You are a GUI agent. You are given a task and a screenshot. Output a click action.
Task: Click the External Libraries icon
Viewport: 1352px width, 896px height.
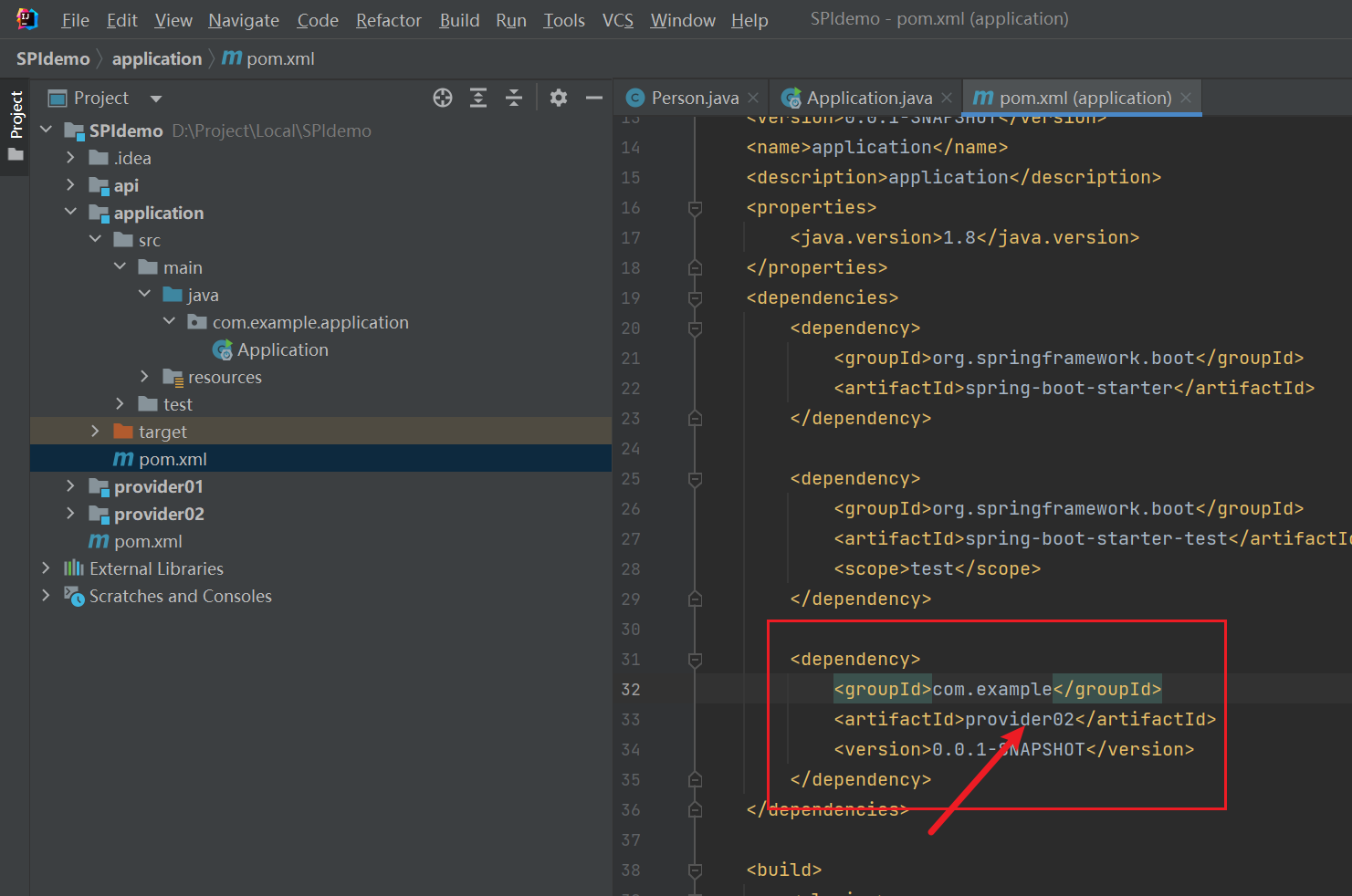74,568
